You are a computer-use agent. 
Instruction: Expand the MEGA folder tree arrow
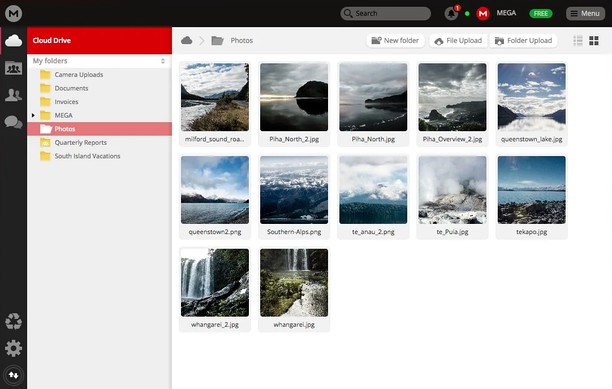pos(33,115)
